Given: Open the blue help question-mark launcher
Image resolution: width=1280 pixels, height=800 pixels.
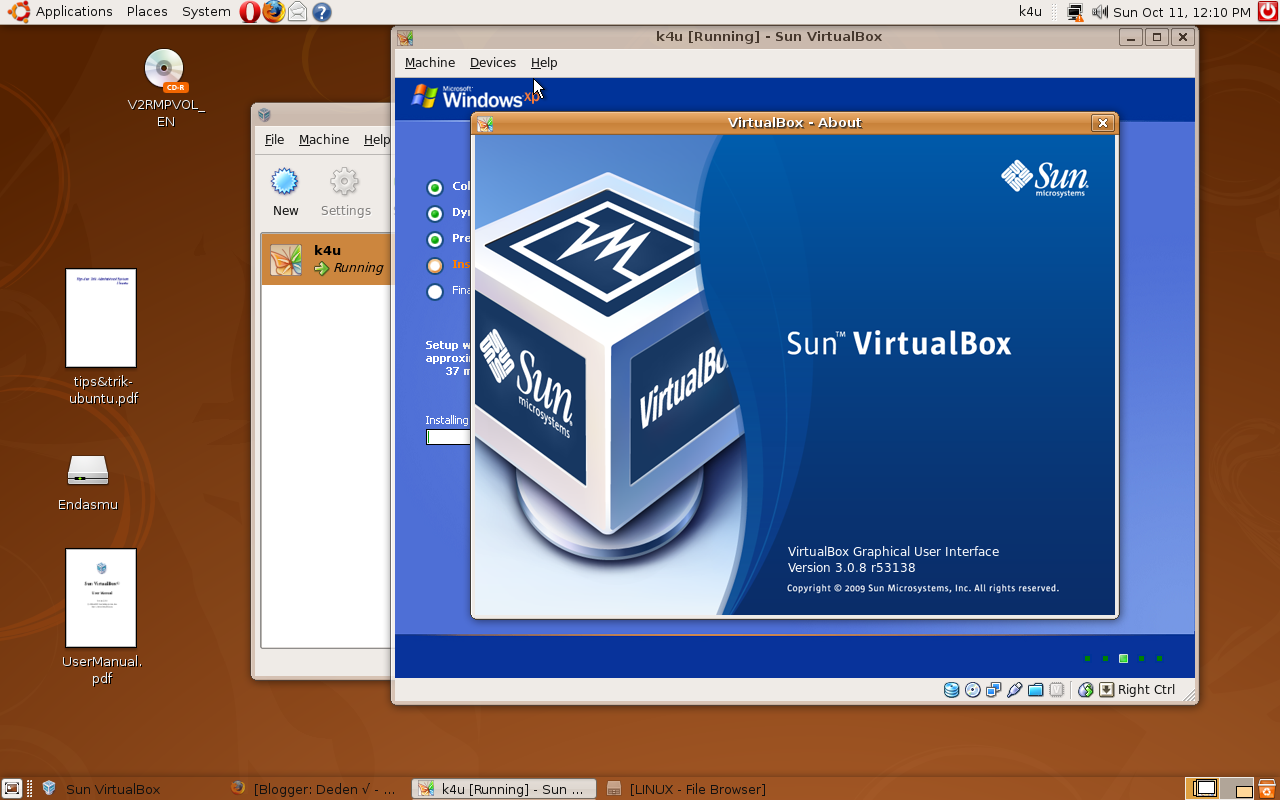Looking at the screenshot, I should [321, 12].
